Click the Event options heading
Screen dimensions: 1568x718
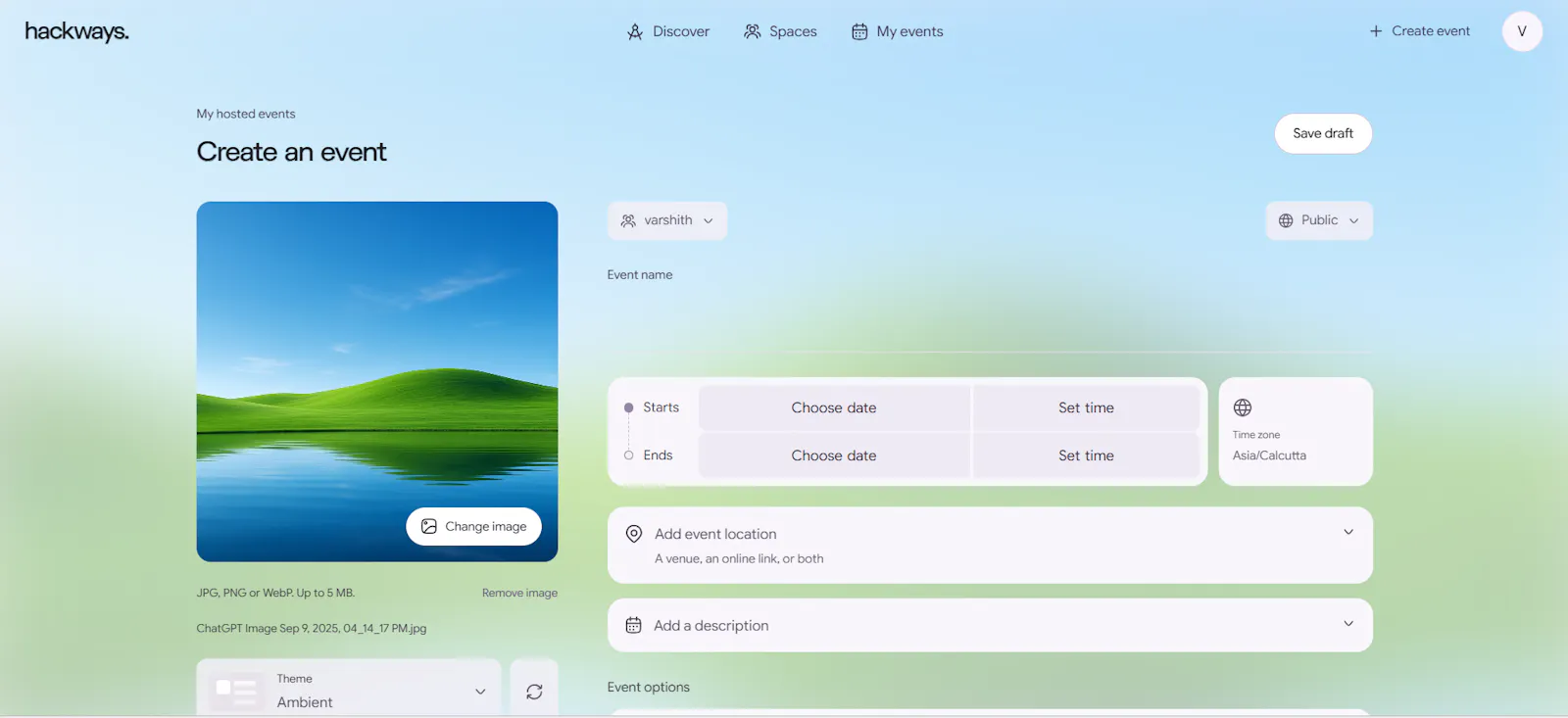[x=649, y=688]
